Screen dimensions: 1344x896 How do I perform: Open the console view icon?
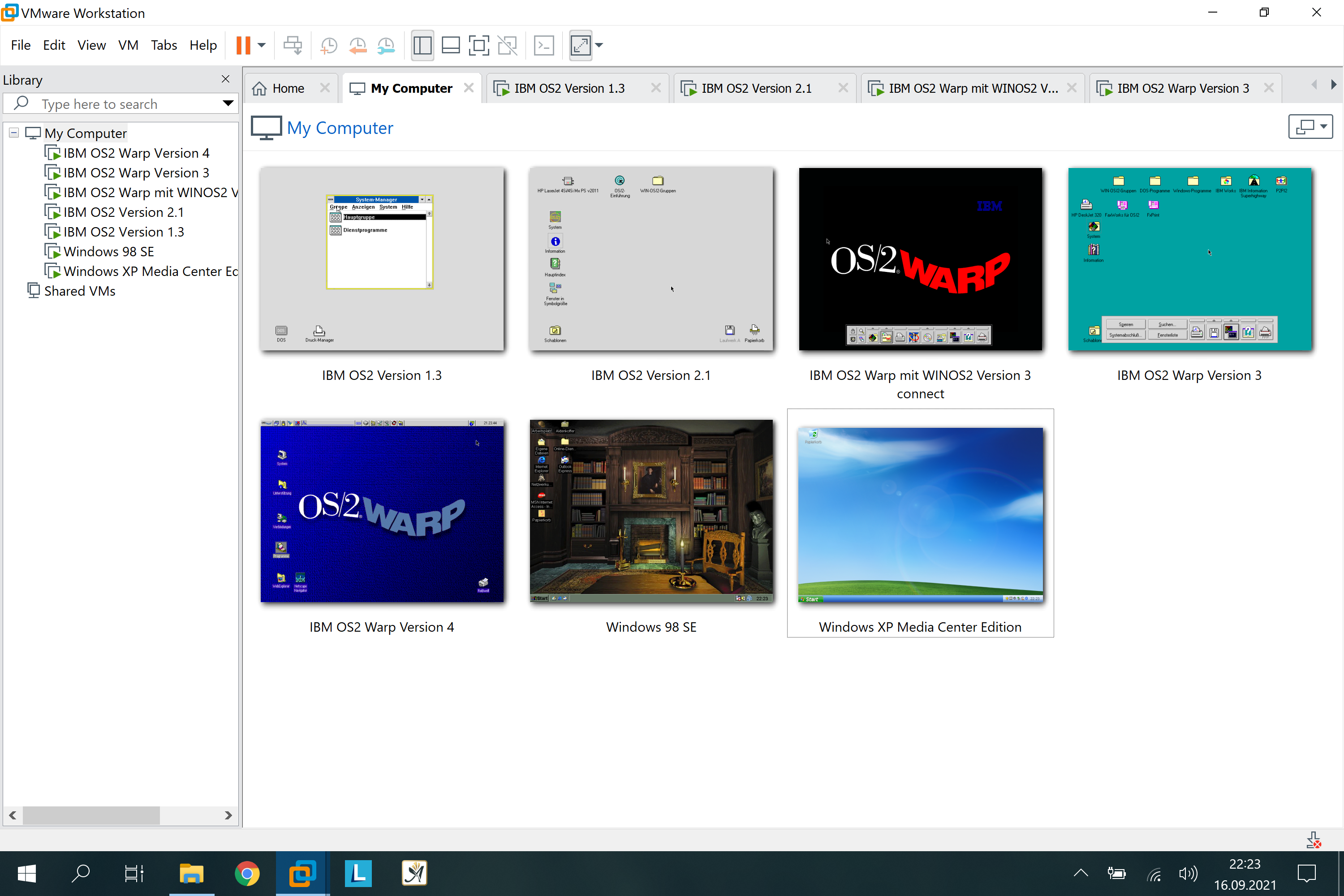pyautogui.click(x=543, y=45)
